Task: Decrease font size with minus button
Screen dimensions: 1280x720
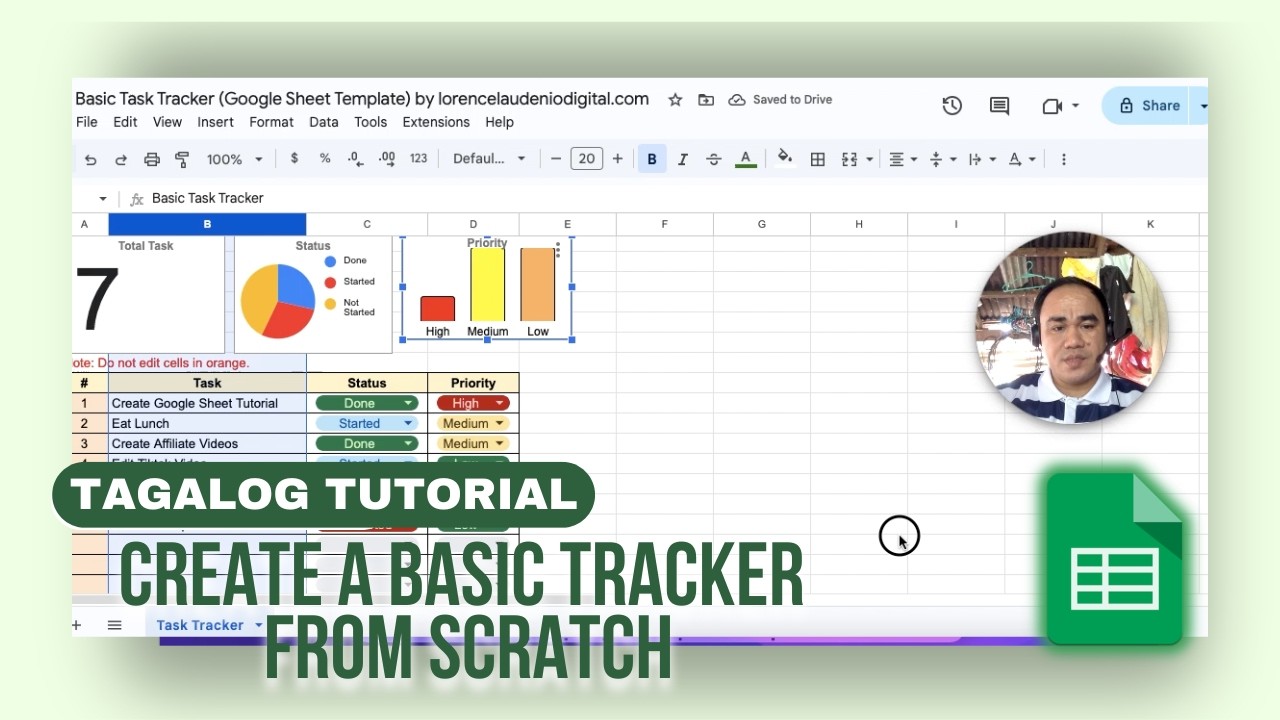Action: point(556,158)
